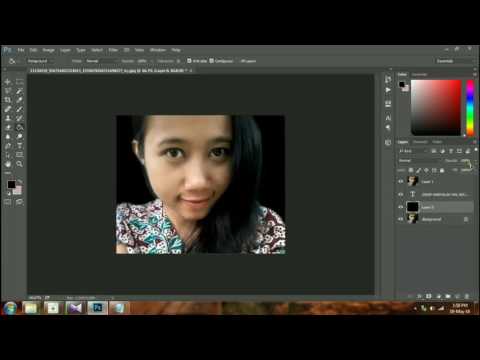Click the toolbar background color swatch
480x360 pixels.
click(18, 191)
